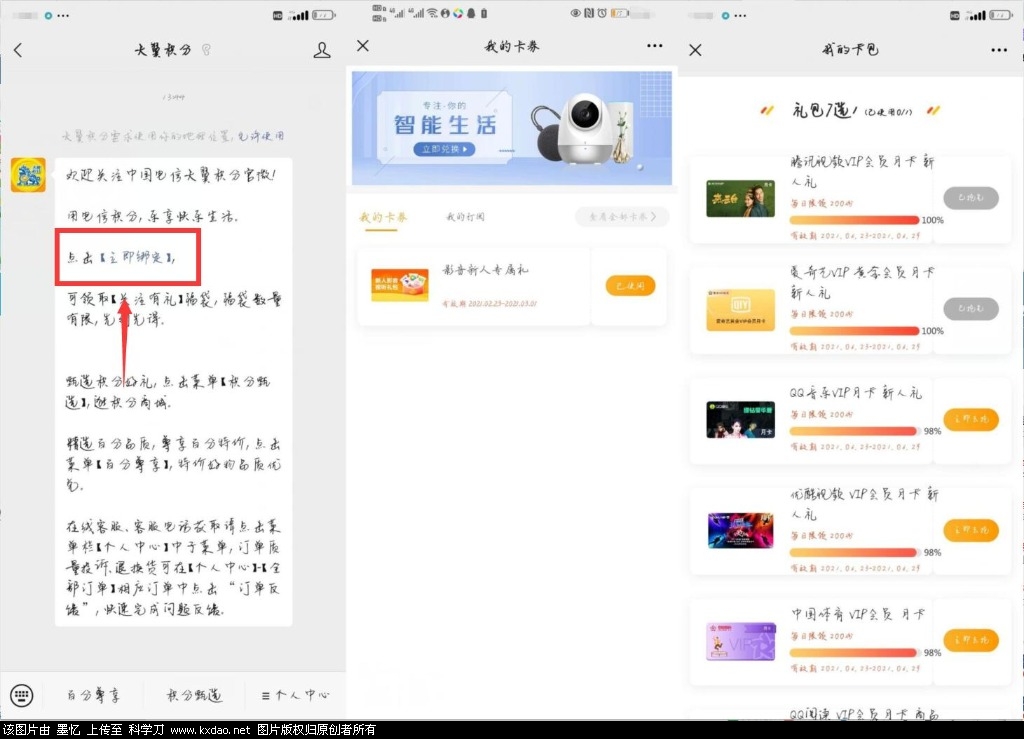Screen dimensions: 1024x739
Task: Tap the 爱奇艺VIP 100% progress bar
Action: coord(854,331)
